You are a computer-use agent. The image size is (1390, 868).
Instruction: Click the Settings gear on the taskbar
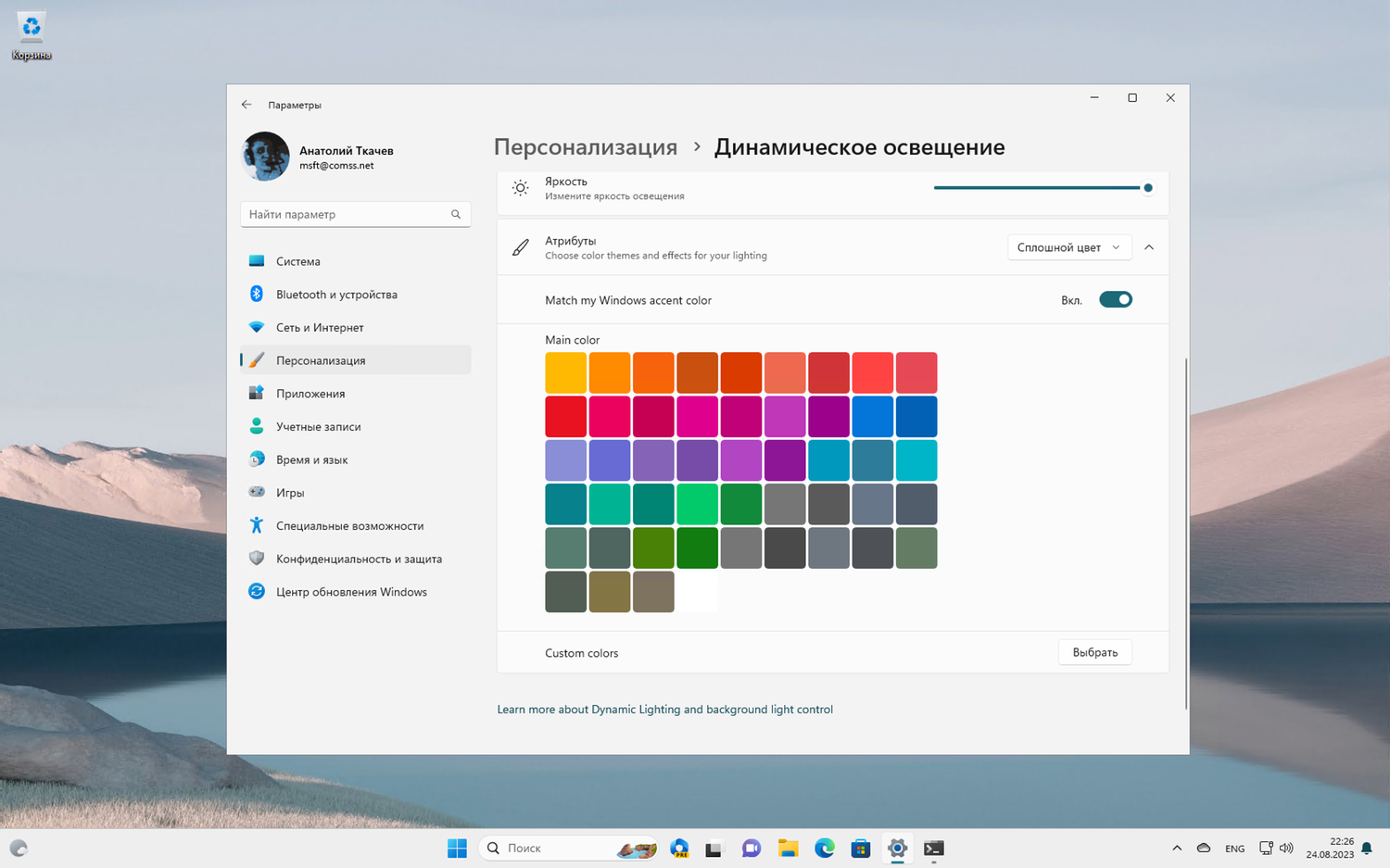click(x=897, y=848)
